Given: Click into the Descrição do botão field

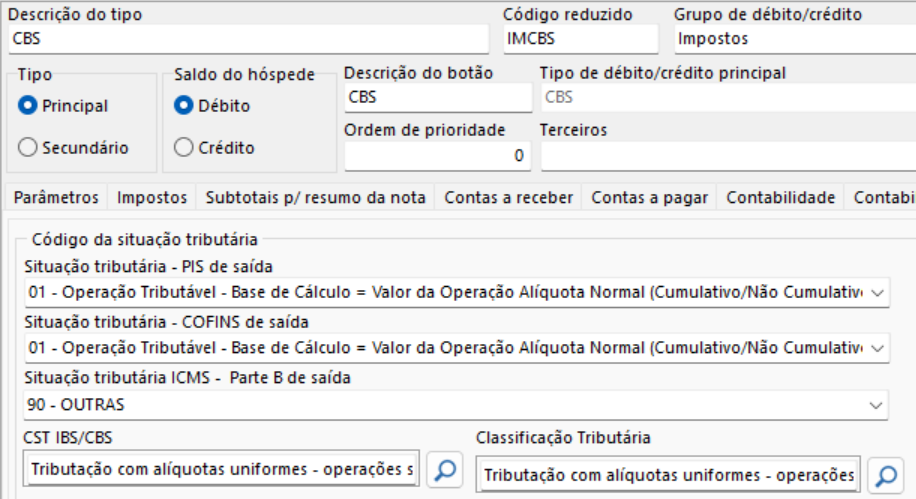Looking at the screenshot, I should point(437,97).
